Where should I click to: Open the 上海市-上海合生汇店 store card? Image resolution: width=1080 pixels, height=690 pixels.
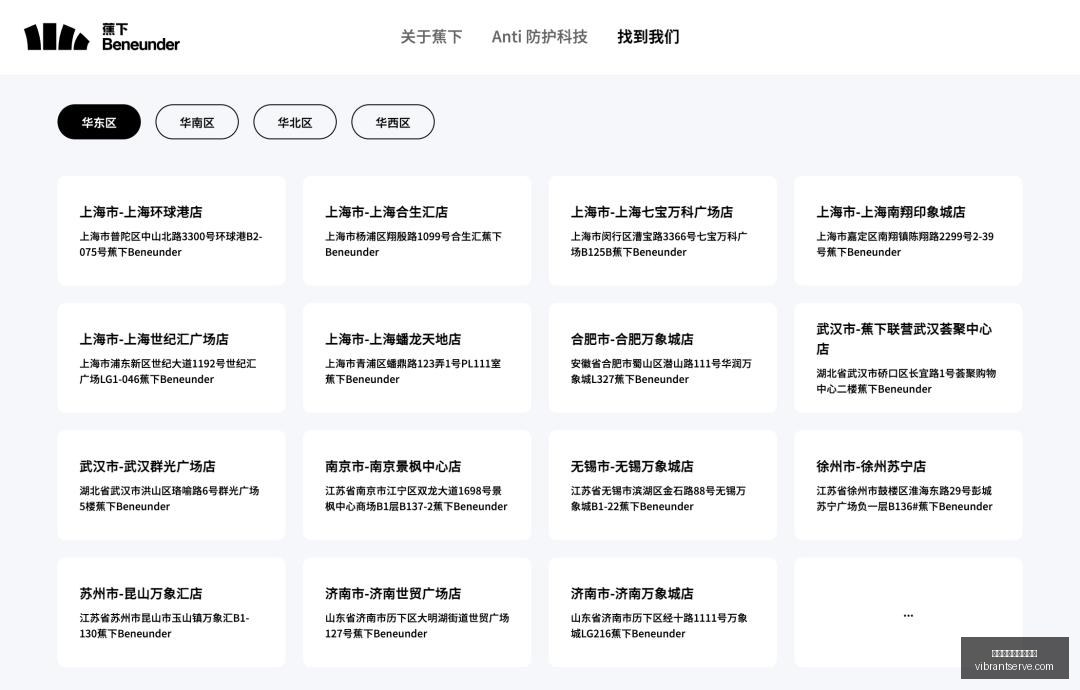(x=417, y=231)
